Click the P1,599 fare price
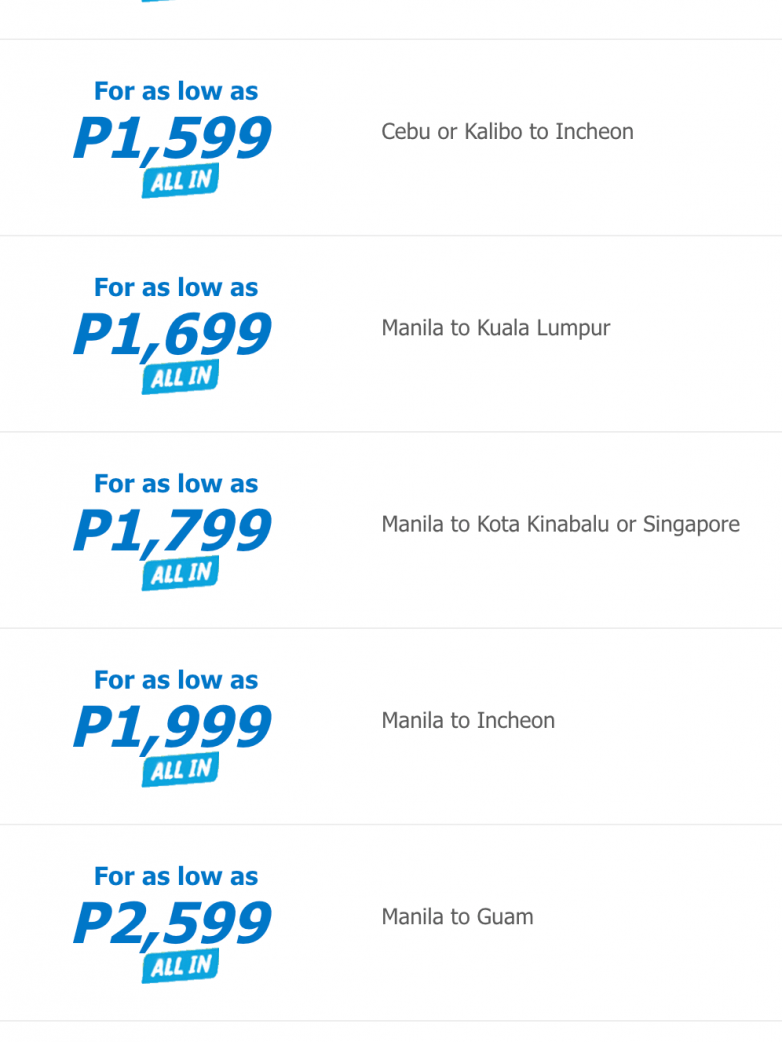The image size is (782, 1042). point(172,138)
